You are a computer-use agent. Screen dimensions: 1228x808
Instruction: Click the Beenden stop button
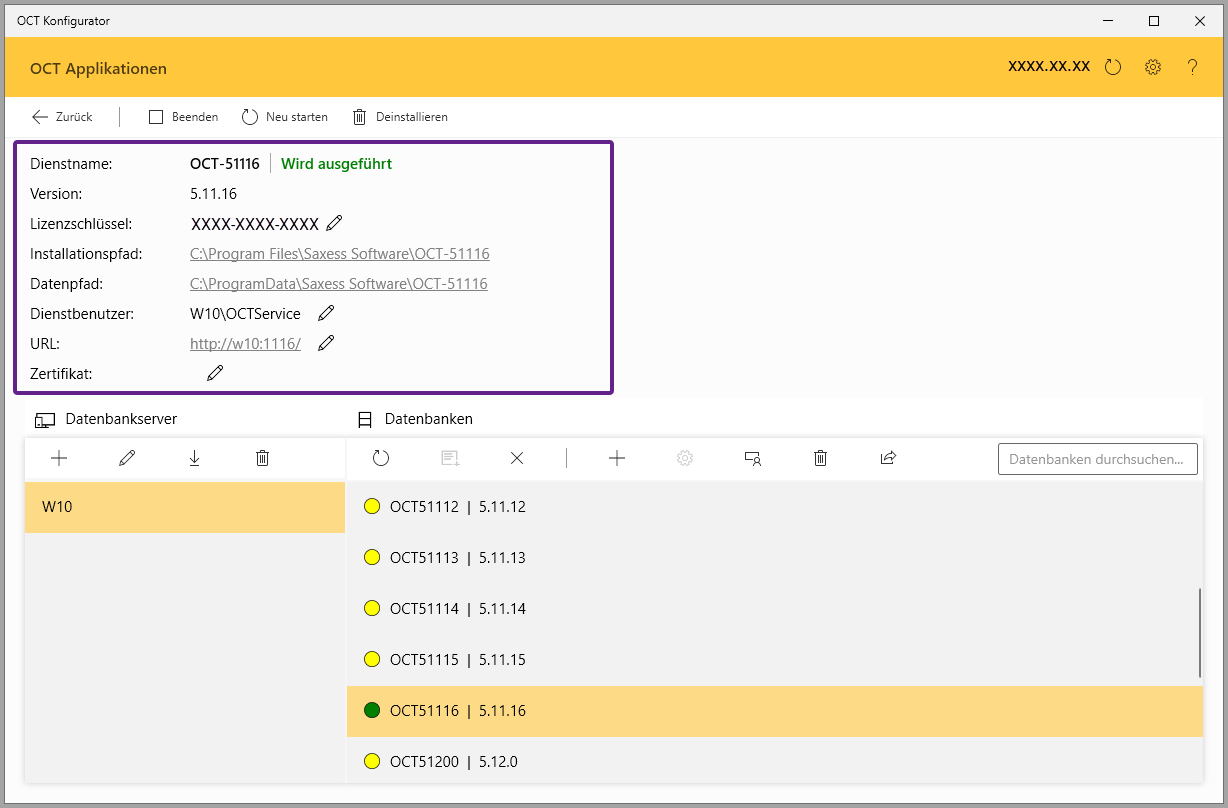[x=184, y=117]
